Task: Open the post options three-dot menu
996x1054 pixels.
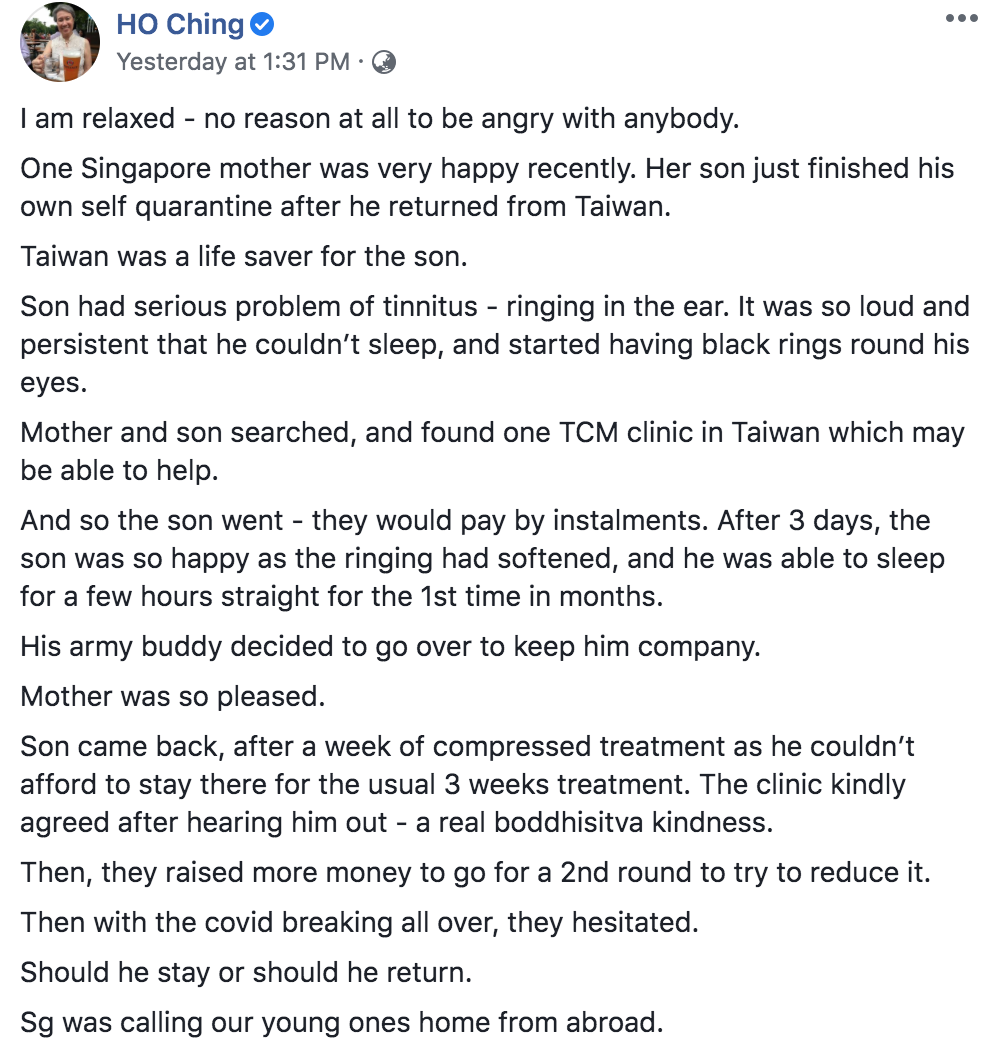Action: 961,18
